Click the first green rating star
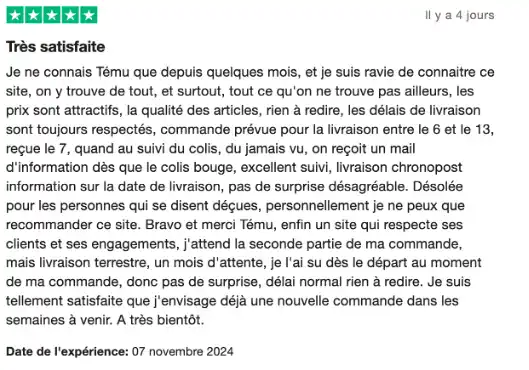This screenshot has width=529, height=370. [15, 15]
